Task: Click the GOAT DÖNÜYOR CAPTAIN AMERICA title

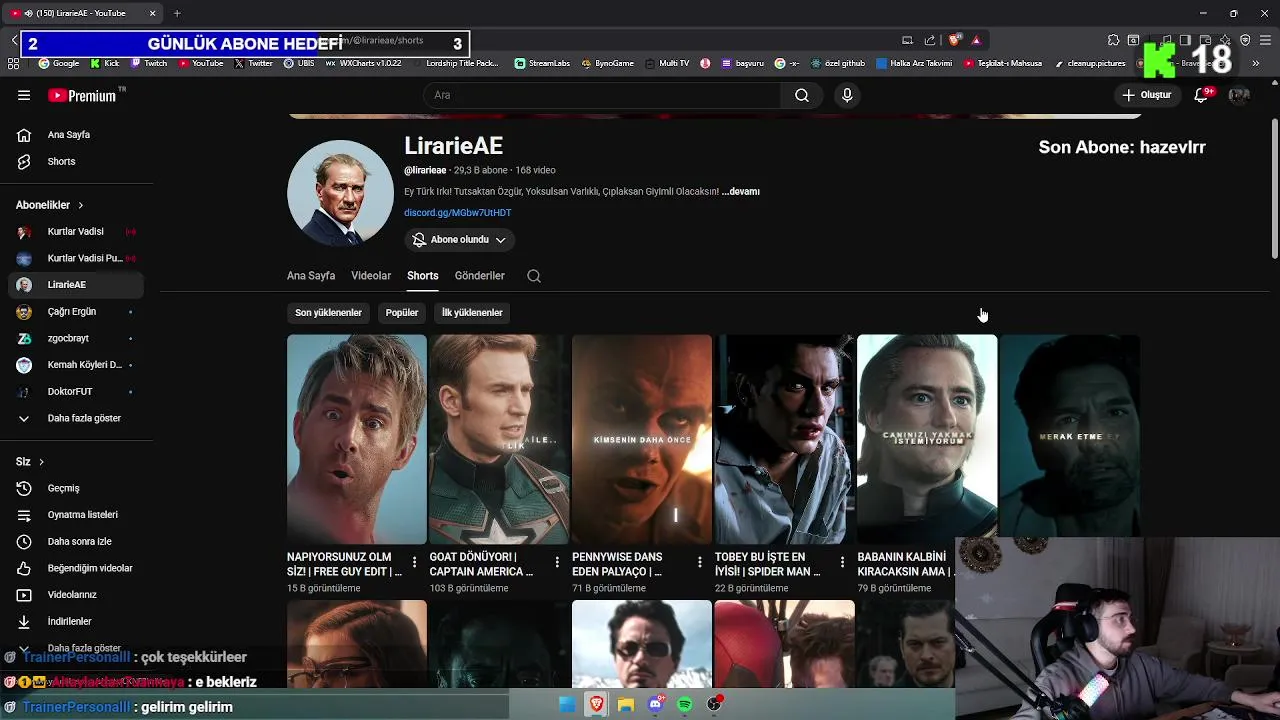Action: [x=481, y=564]
